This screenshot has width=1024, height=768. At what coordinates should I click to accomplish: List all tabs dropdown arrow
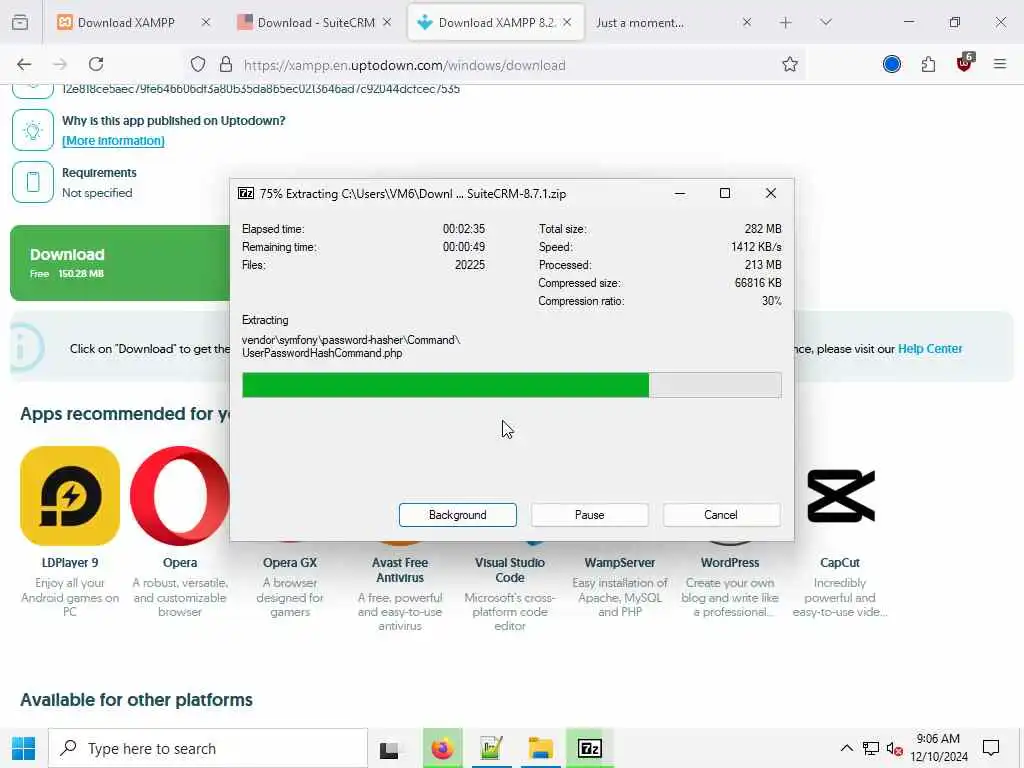[x=825, y=22]
